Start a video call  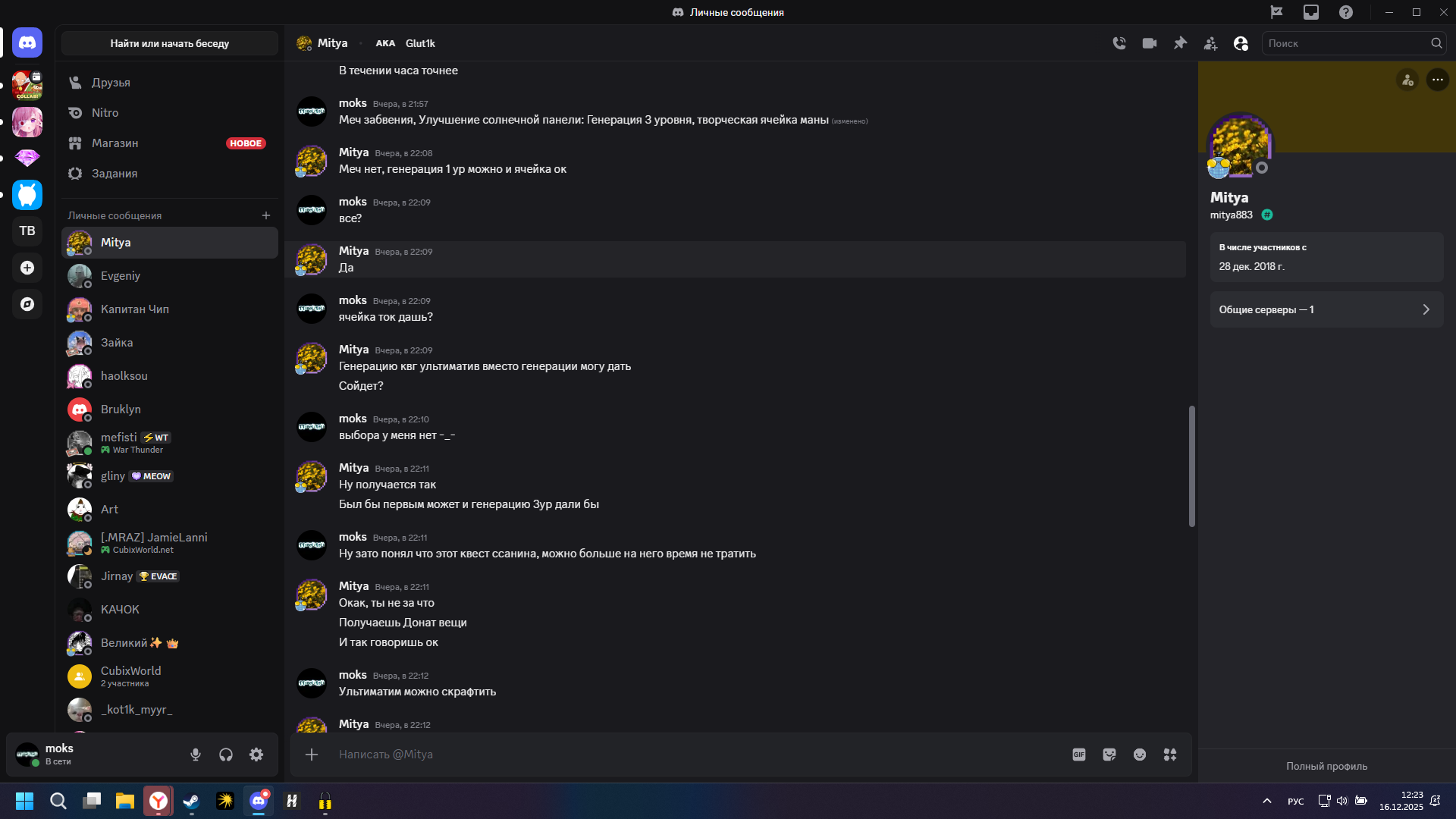(x=1150, y=43)
